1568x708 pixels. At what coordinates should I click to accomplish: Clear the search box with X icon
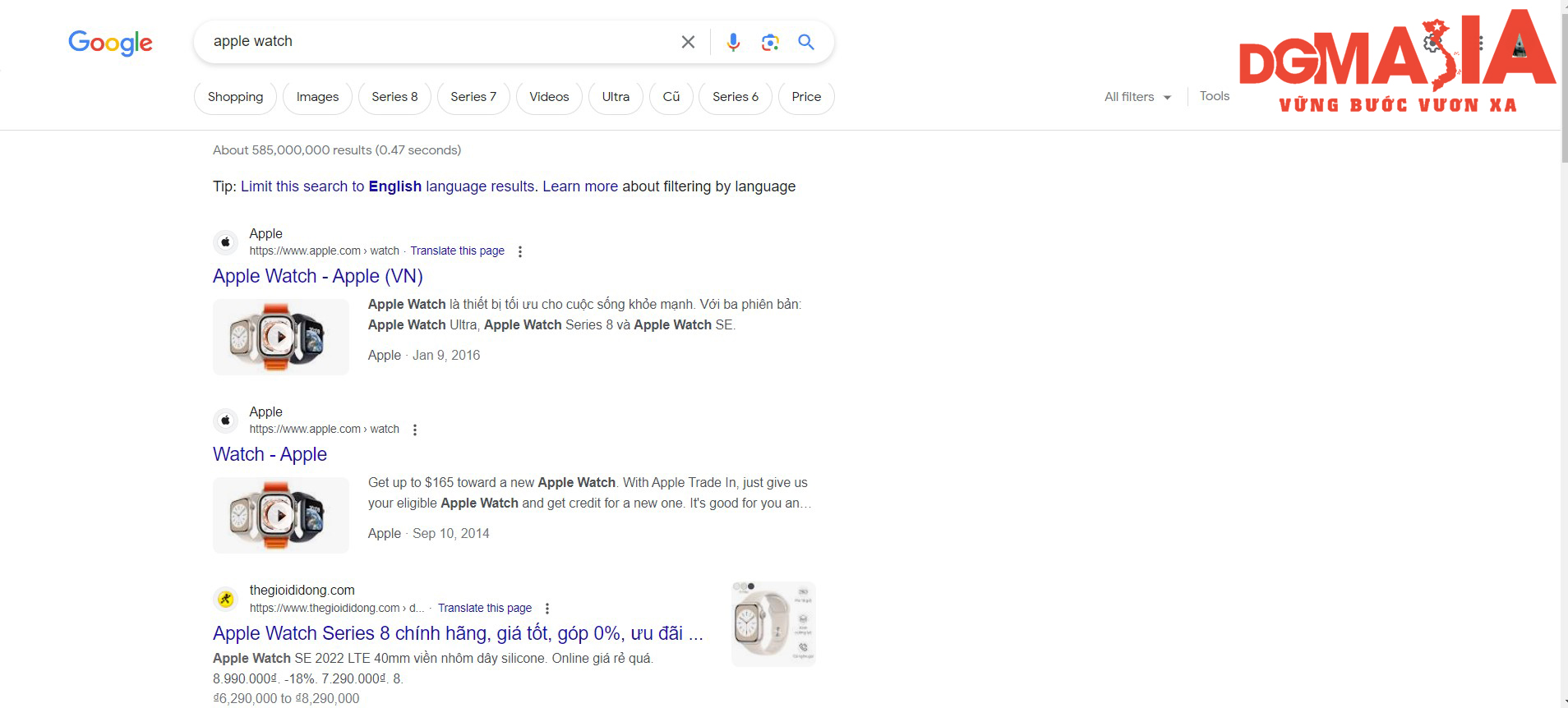point(688,42)
